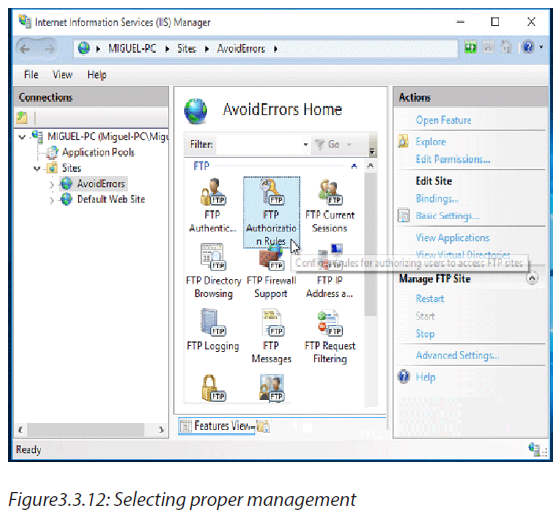This screenshot has height=512, width=558.
Task: Select FTP Authorization Rules icon
Action: [x=272, y=212]
